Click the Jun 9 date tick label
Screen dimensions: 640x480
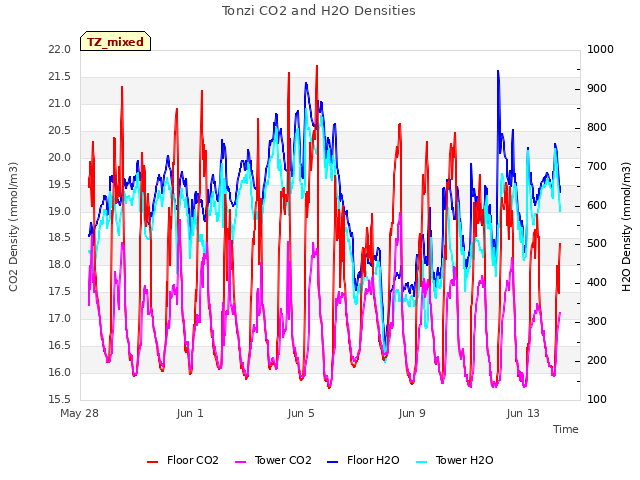(412, 413)
